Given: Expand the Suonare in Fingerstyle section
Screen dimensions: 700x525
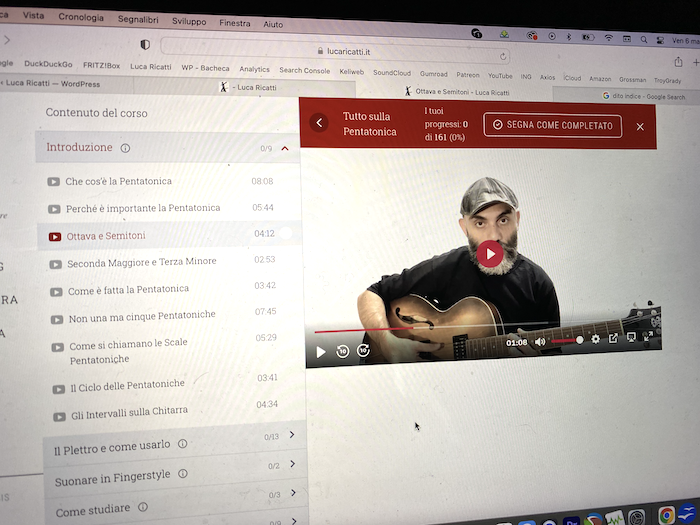Looking at the screenshot, I should click(x=292, y=464).
